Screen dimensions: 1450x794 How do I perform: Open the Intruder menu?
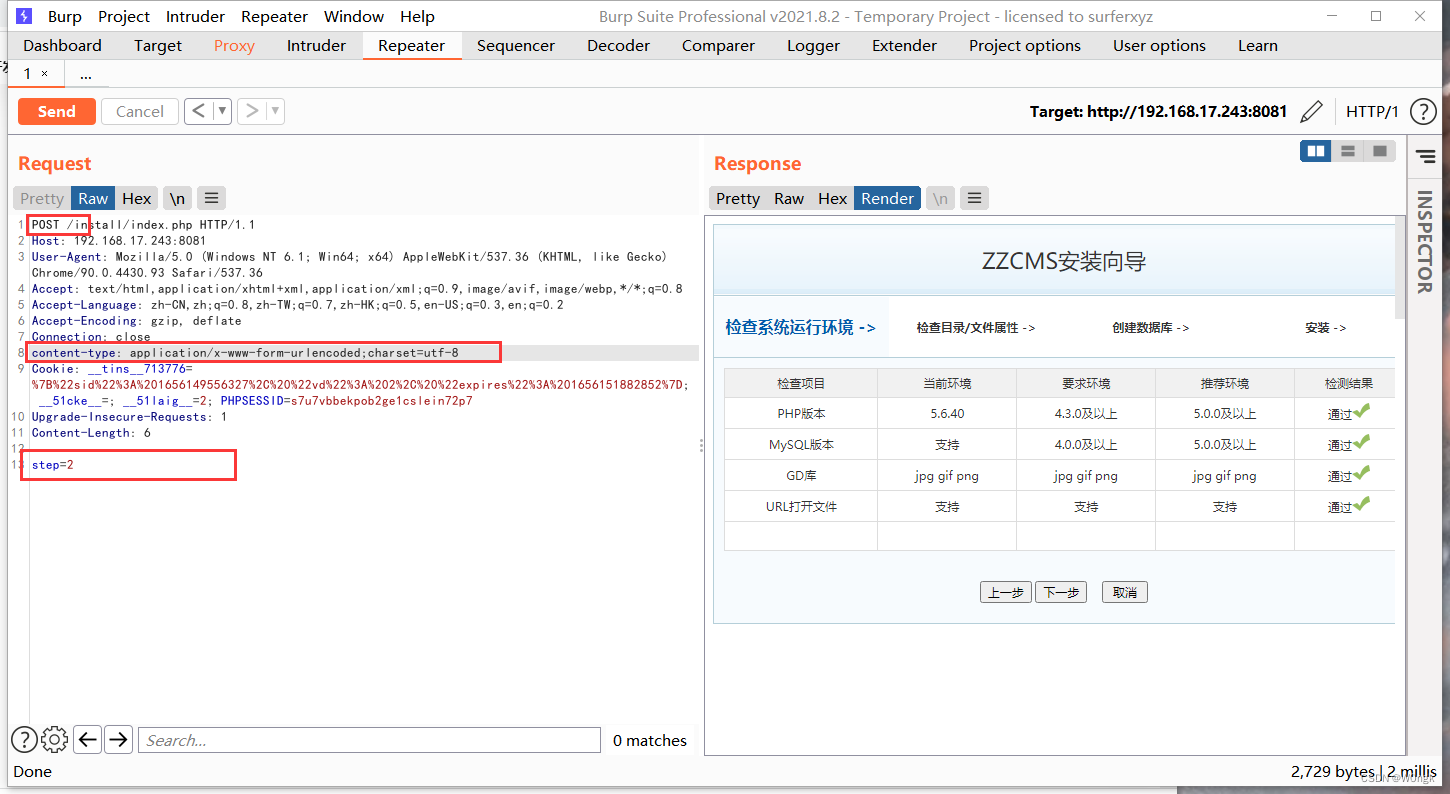196,16
